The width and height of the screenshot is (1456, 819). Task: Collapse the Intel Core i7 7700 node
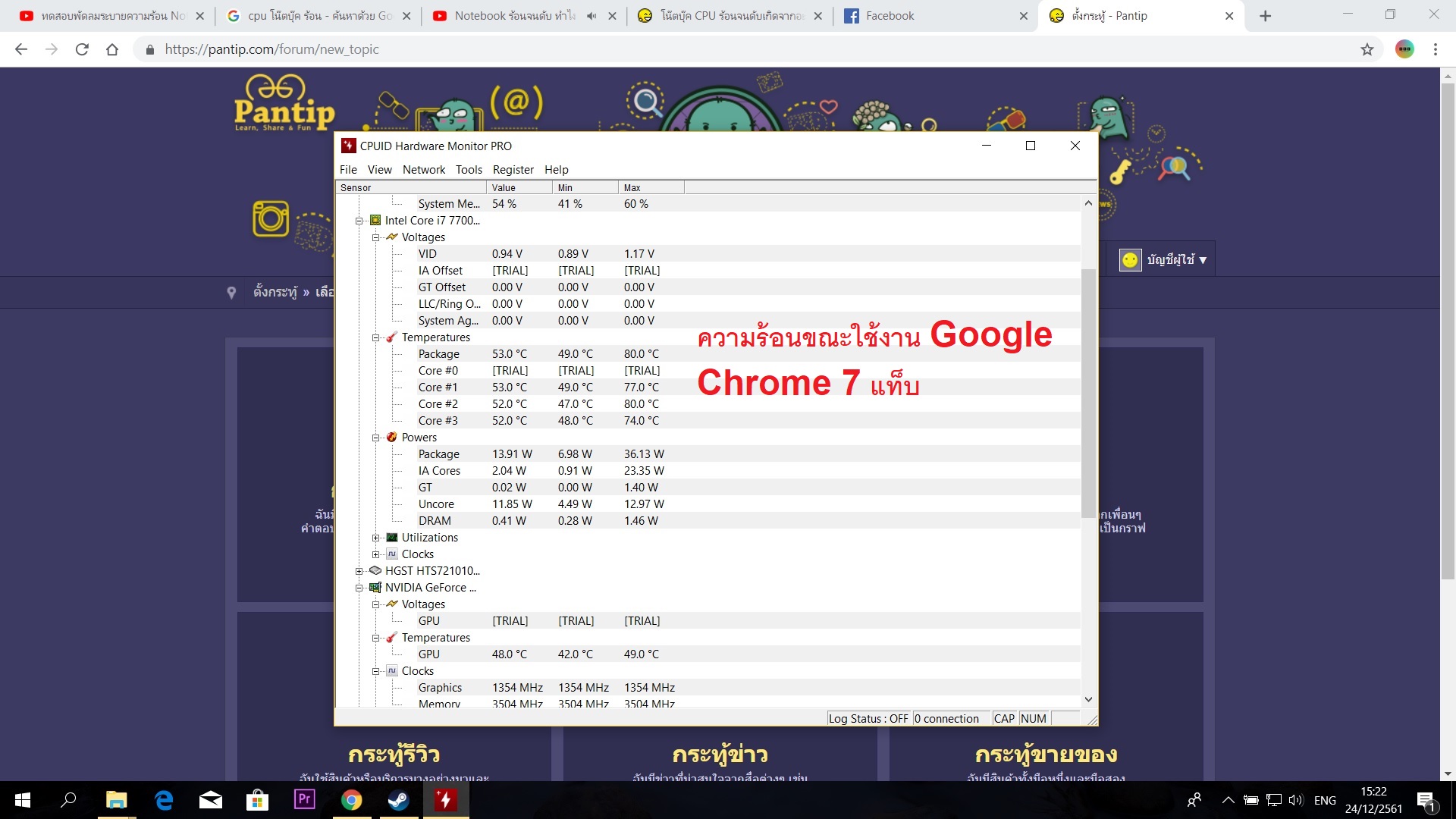tap(359, 221)
